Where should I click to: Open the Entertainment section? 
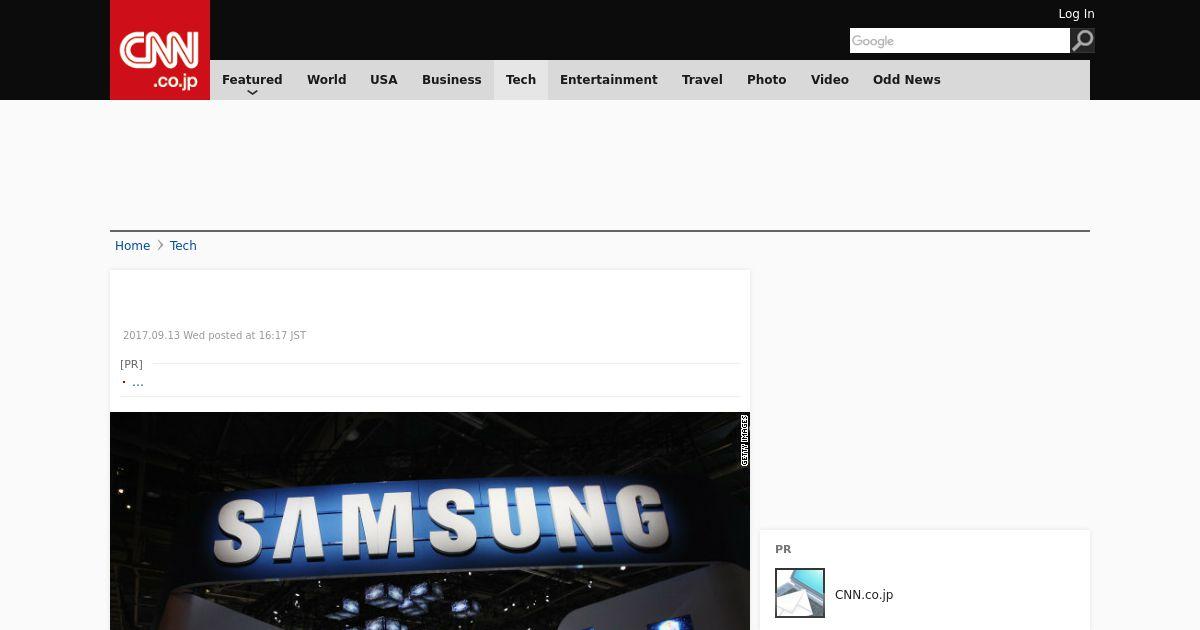[x=609, y=80]
